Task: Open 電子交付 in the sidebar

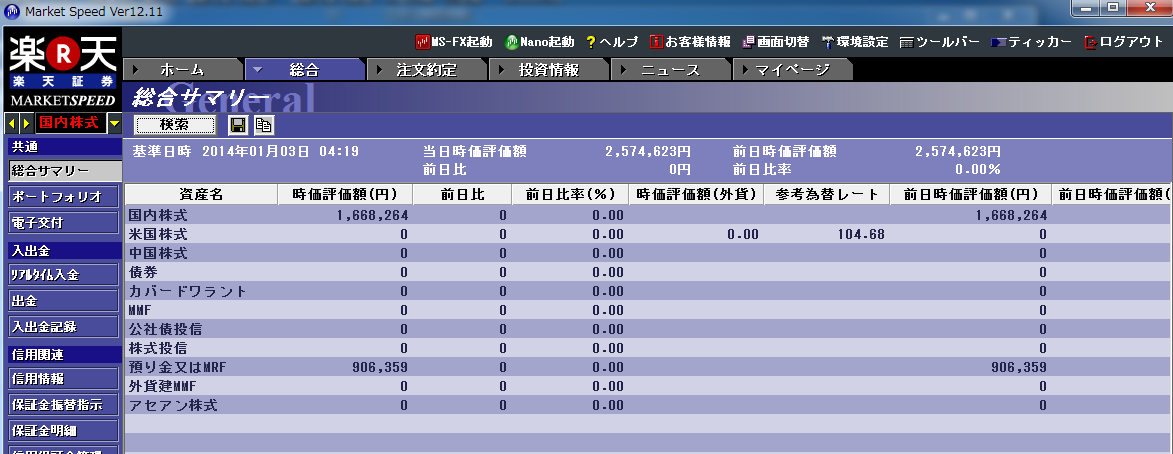Action: pyautogui.click(x=63, y=223)
